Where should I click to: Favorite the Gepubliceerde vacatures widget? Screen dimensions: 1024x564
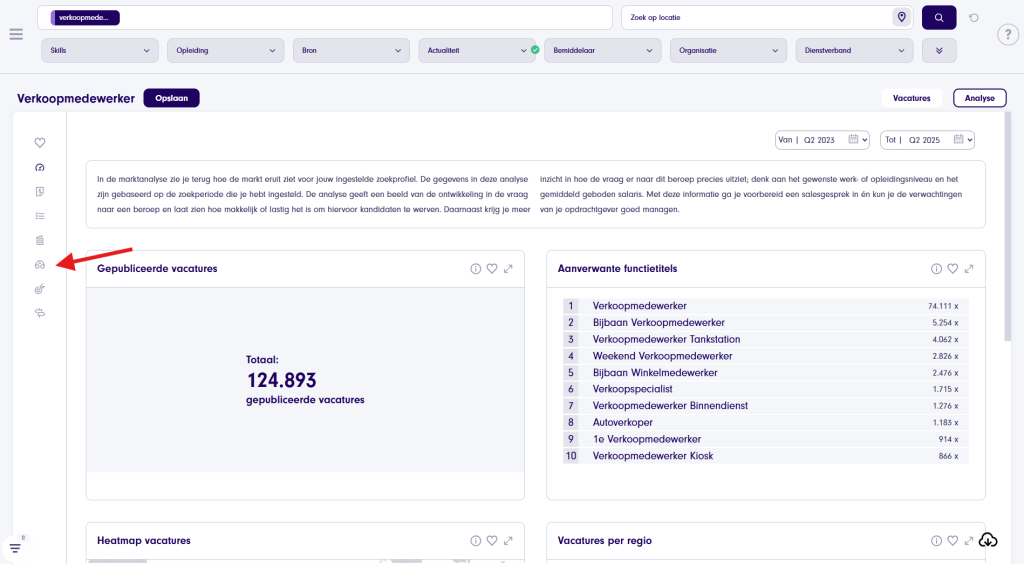[492, 269]
